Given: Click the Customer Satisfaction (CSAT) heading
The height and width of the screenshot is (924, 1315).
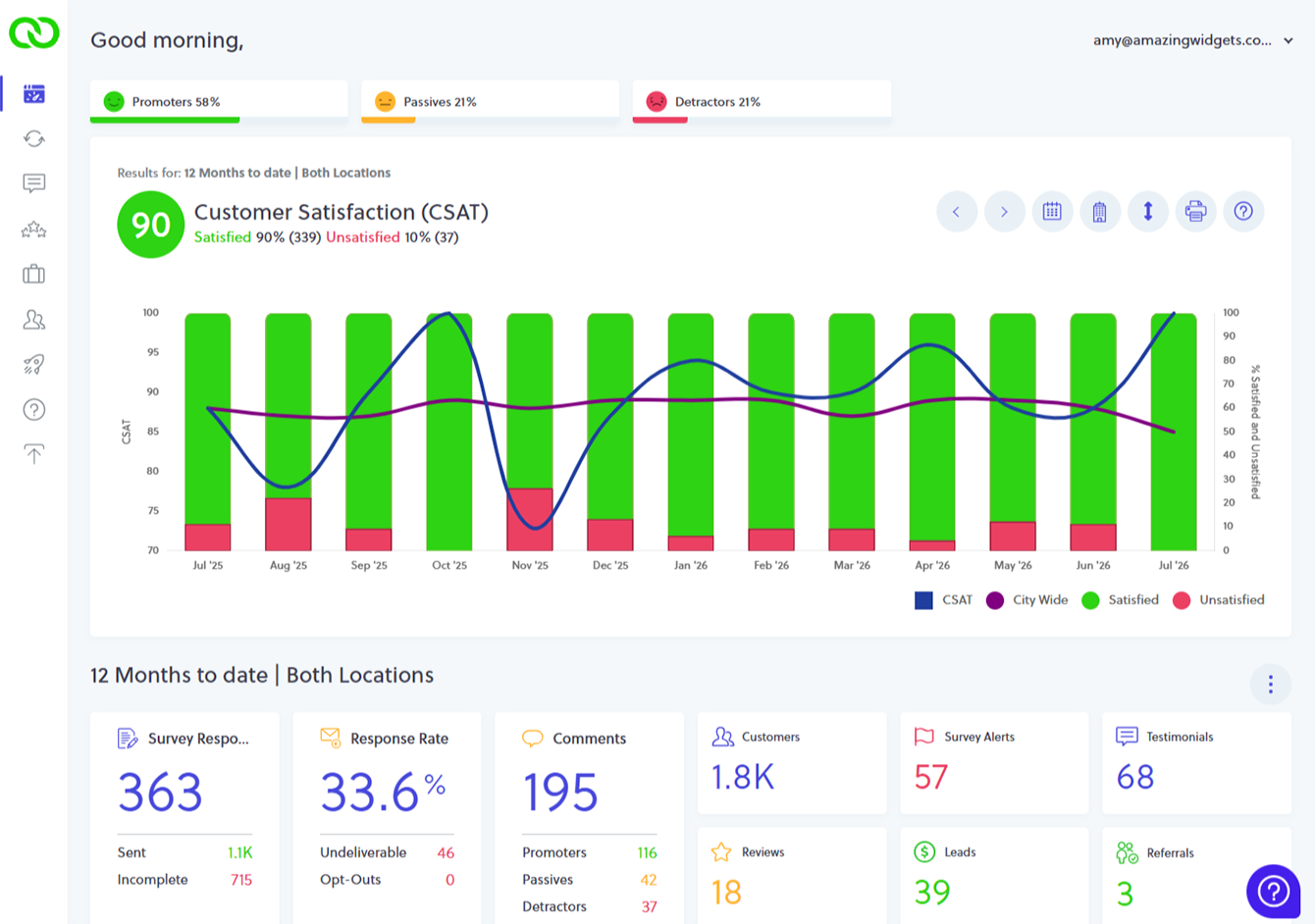Looking at the screenshot, I should 342,212.
